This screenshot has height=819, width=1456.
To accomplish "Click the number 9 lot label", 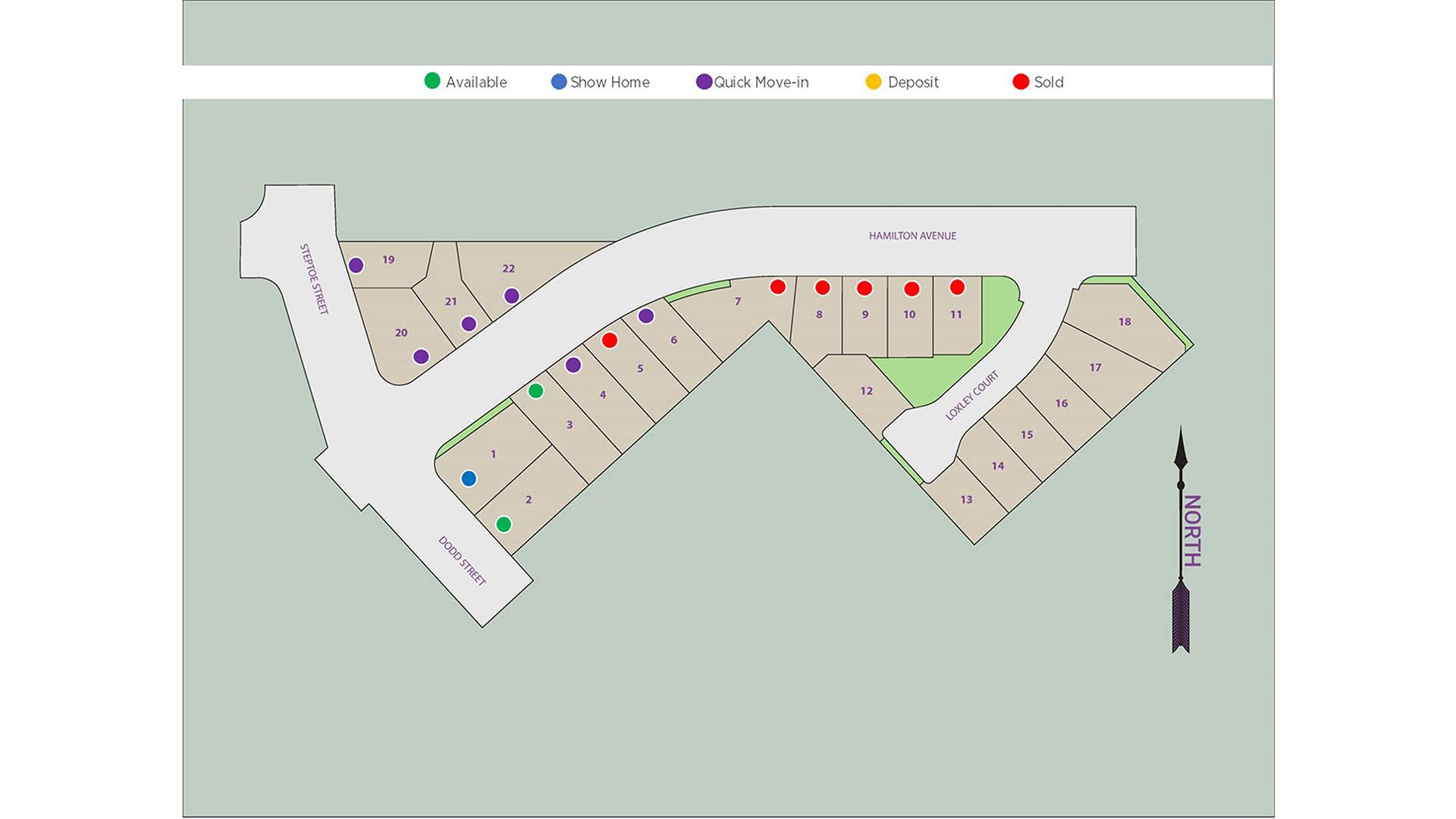I will (x=865, y=315).
